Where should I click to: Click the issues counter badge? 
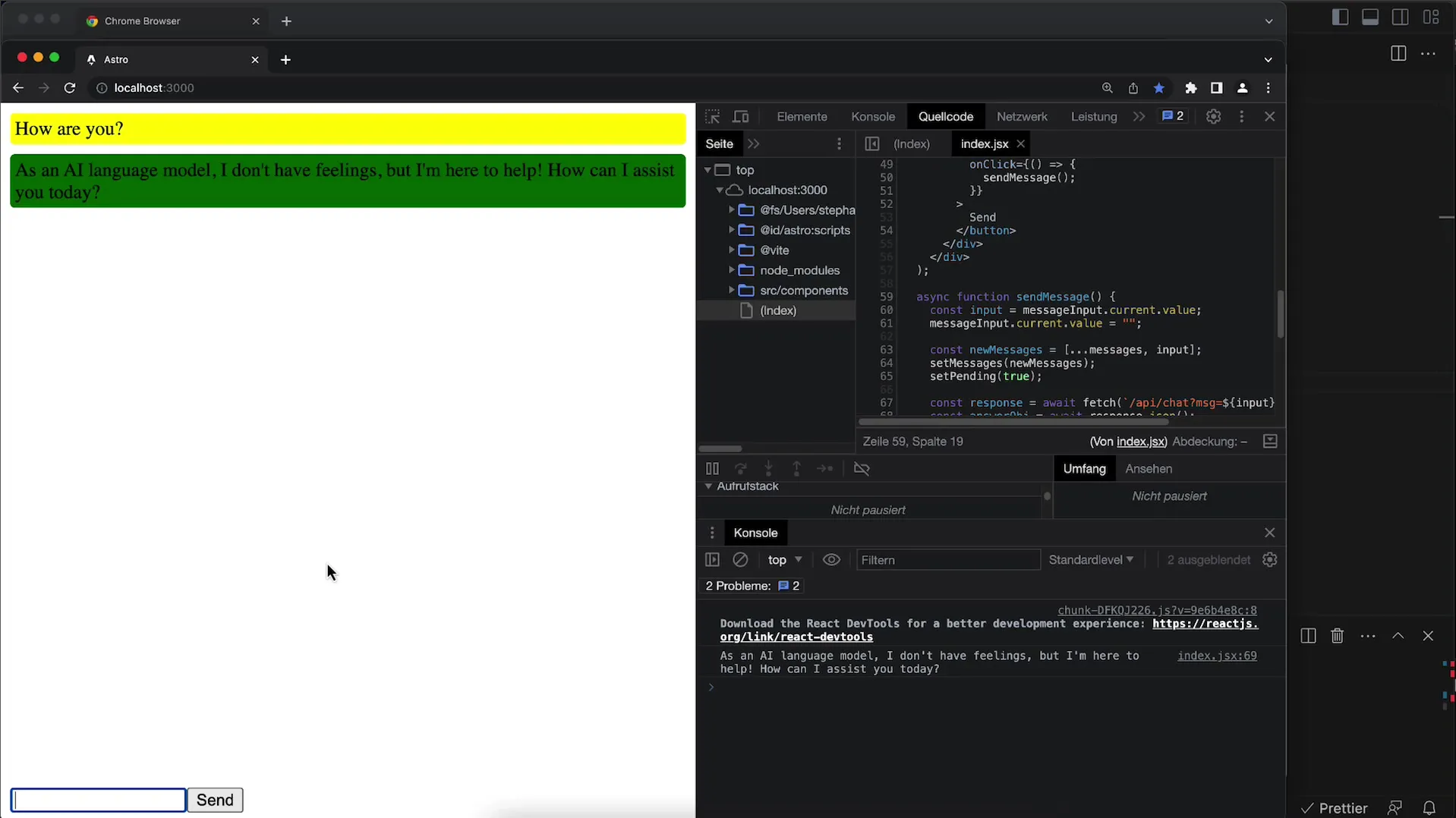(x=1173, y=116)
